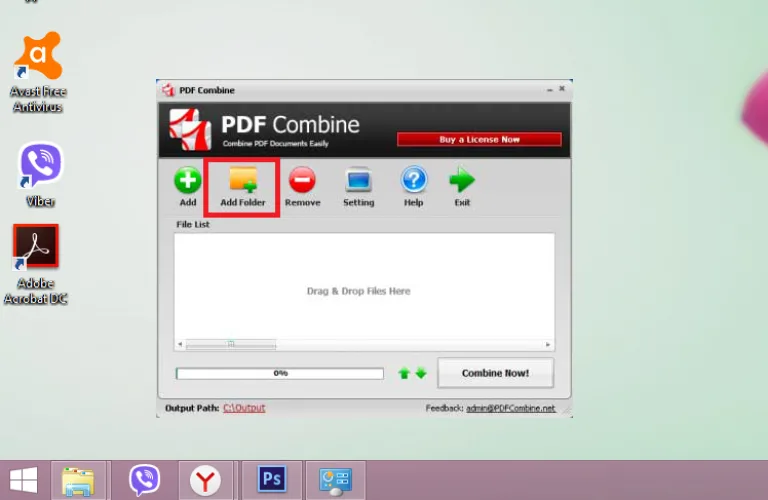Open Photoshop from the taskbar
Image resolution: width=768 pixels, height=500 pixels.
[272, 479]
